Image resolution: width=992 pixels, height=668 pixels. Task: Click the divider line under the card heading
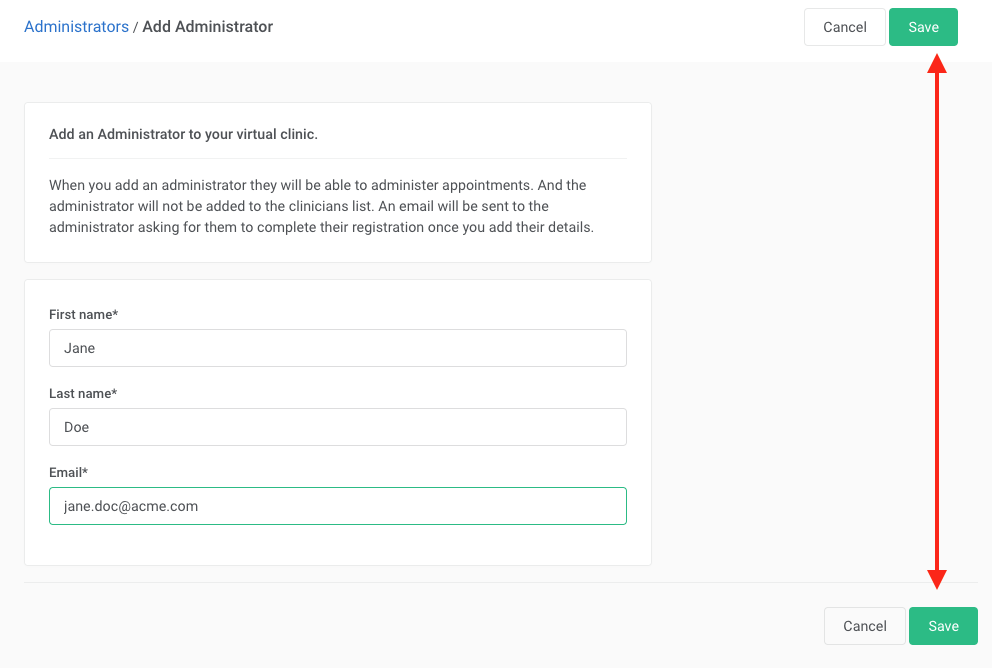point(338,158)
